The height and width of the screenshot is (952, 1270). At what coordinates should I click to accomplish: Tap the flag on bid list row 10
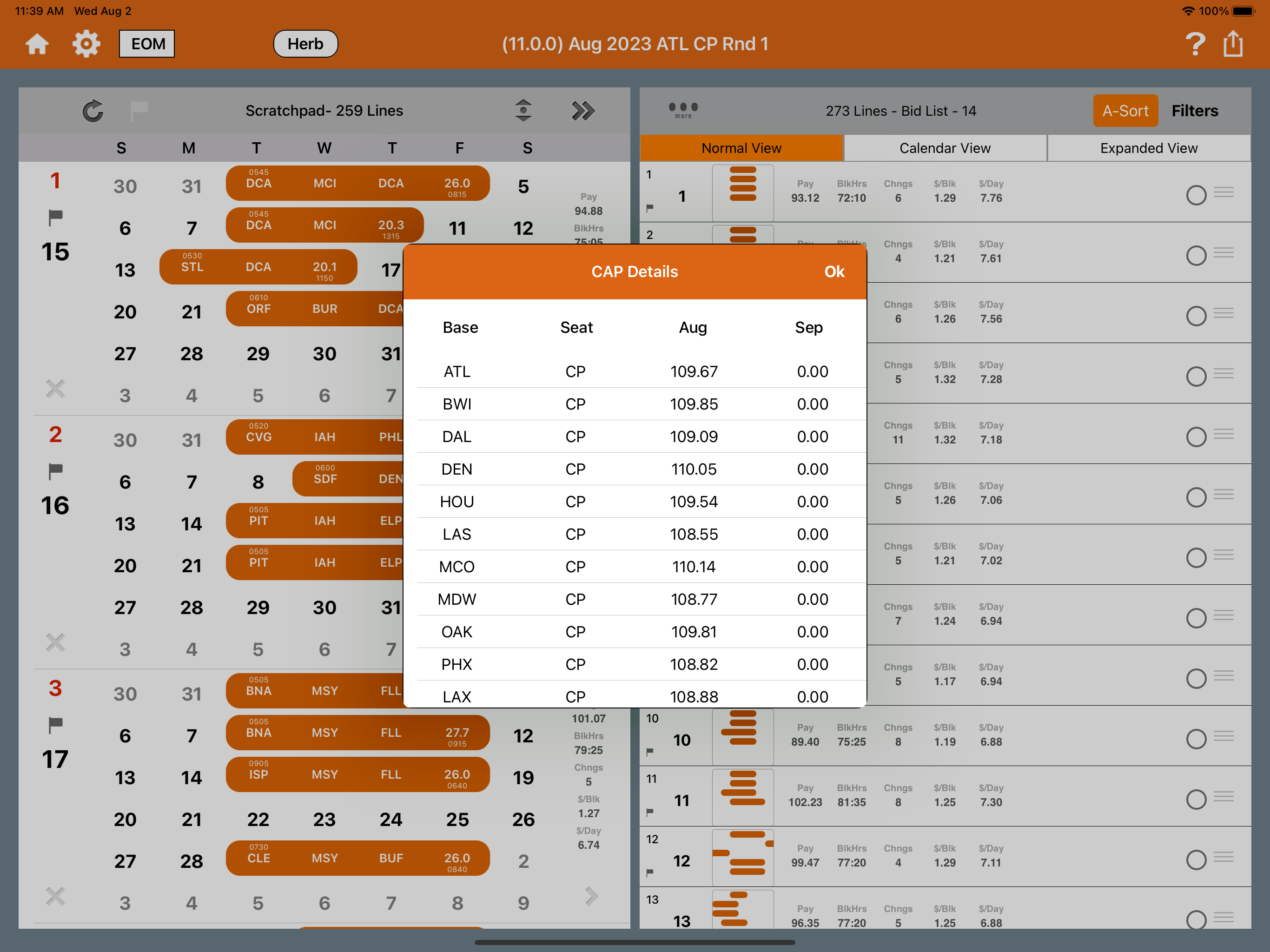click(x=650, y=752)
